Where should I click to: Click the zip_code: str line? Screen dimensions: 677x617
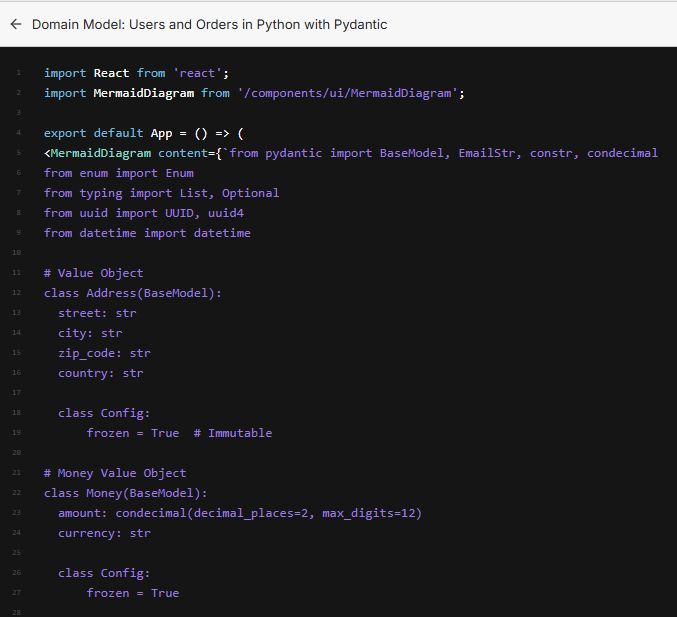point(104,353)
